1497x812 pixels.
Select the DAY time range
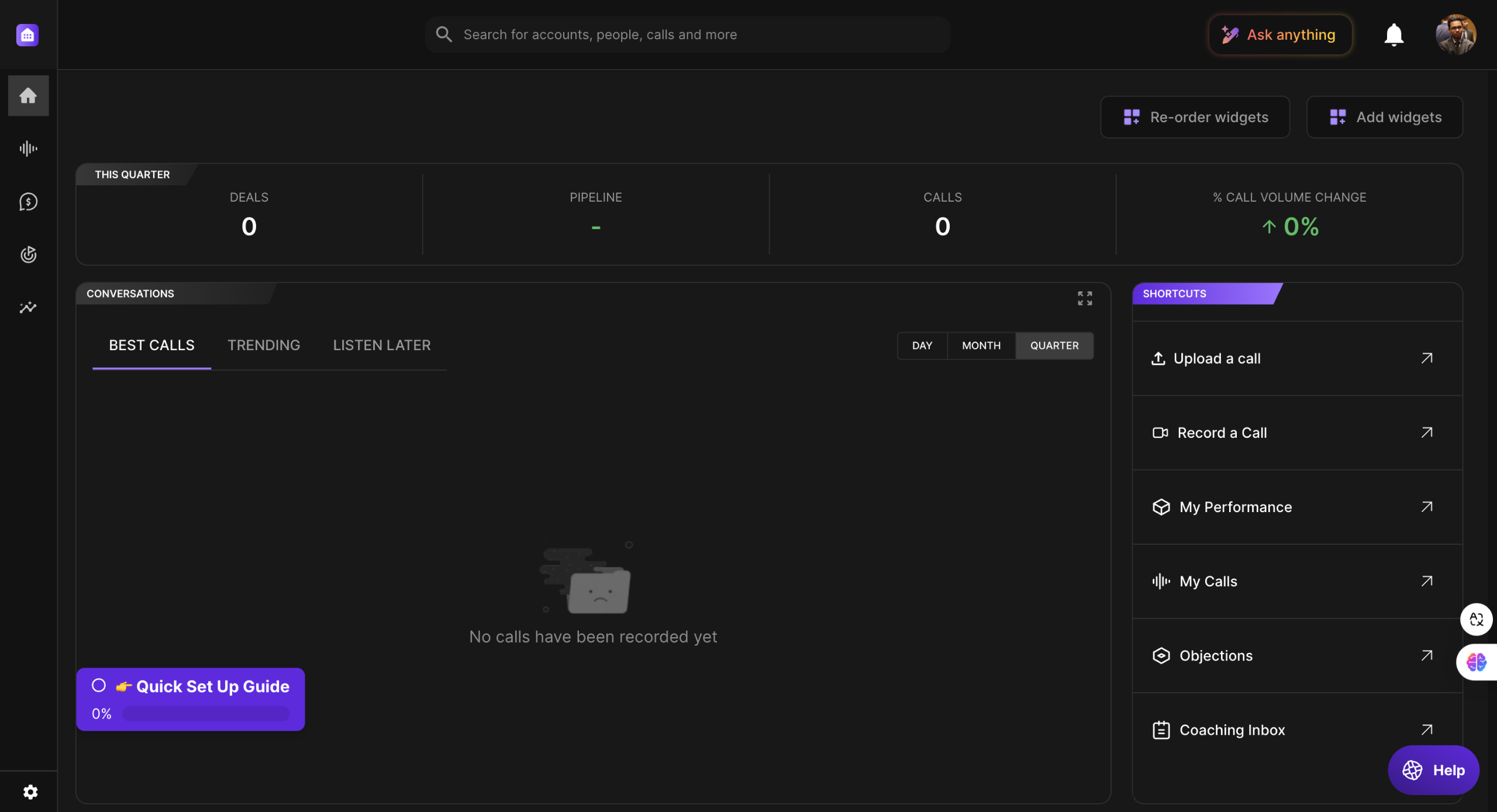pyautogui.click(x=922, y=345)
